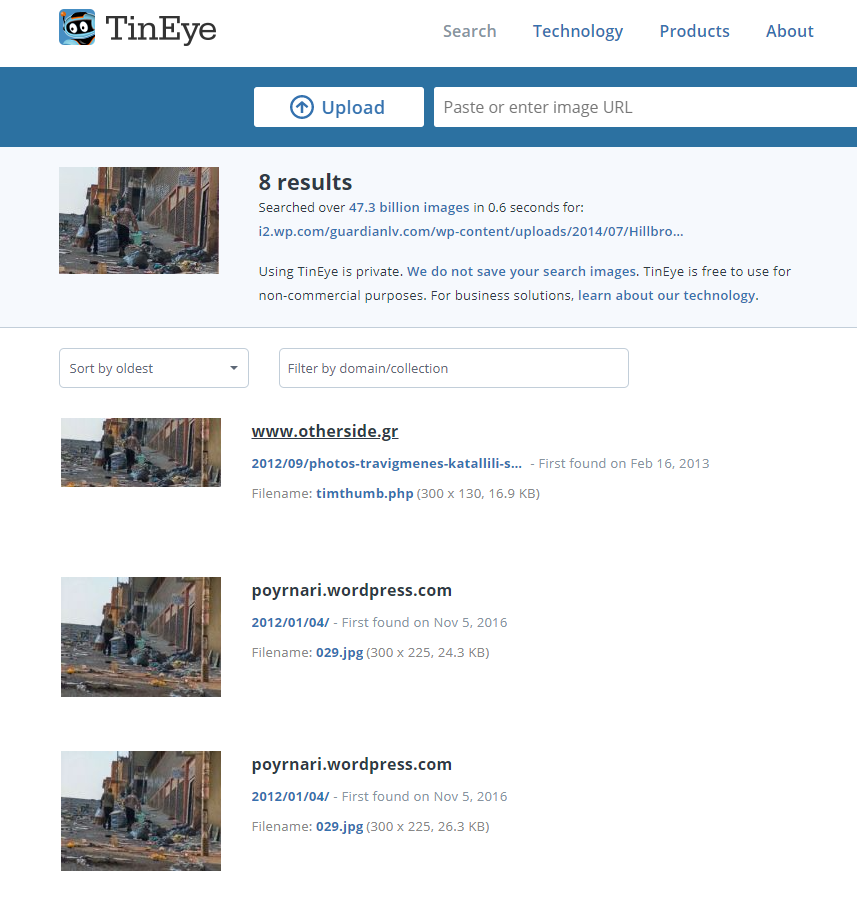Open the i2.wp.com/guardianlv.com source URL link
This screenshot has width=857, height=907.
click(471, 231)
